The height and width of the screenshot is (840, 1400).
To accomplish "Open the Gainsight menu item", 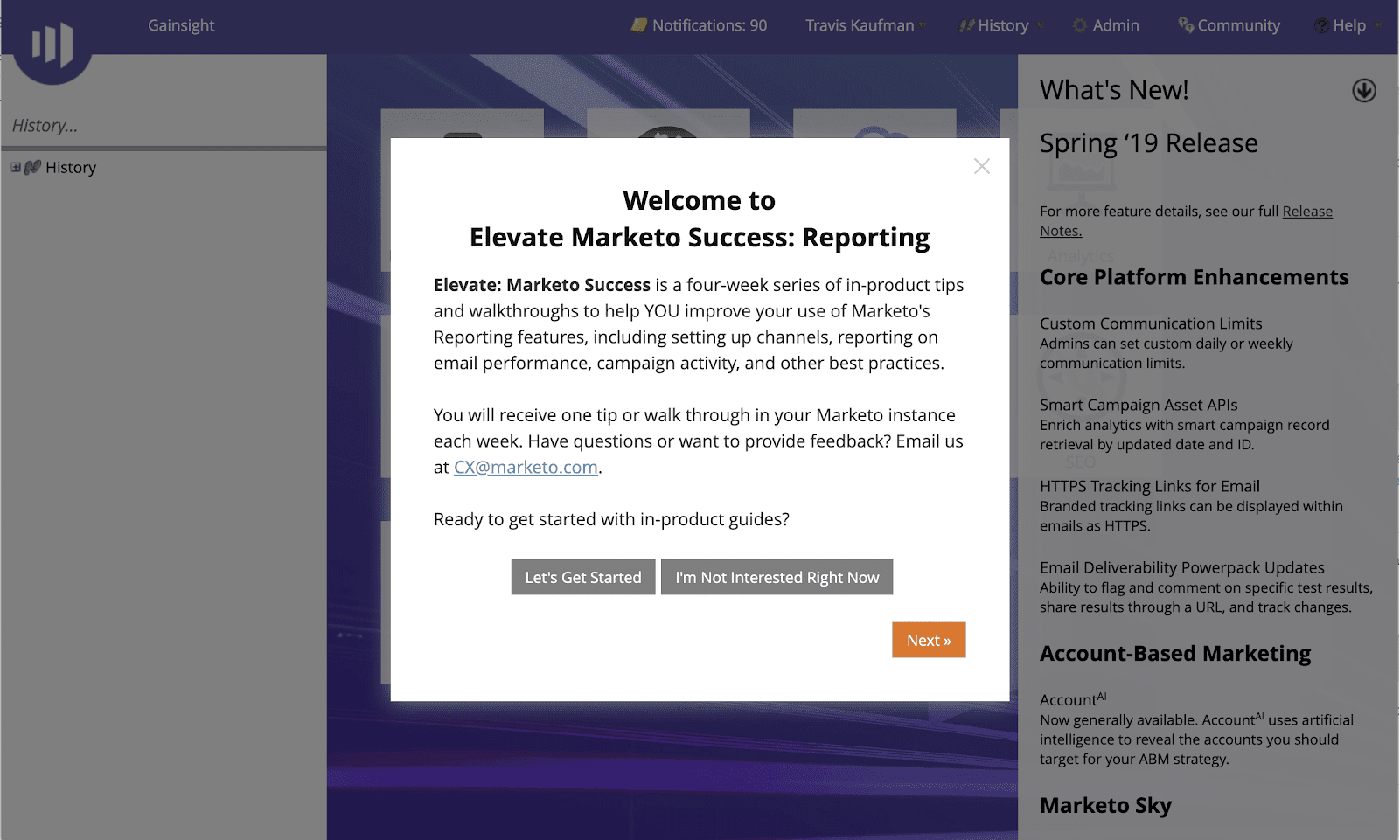I will coord(181,25).
